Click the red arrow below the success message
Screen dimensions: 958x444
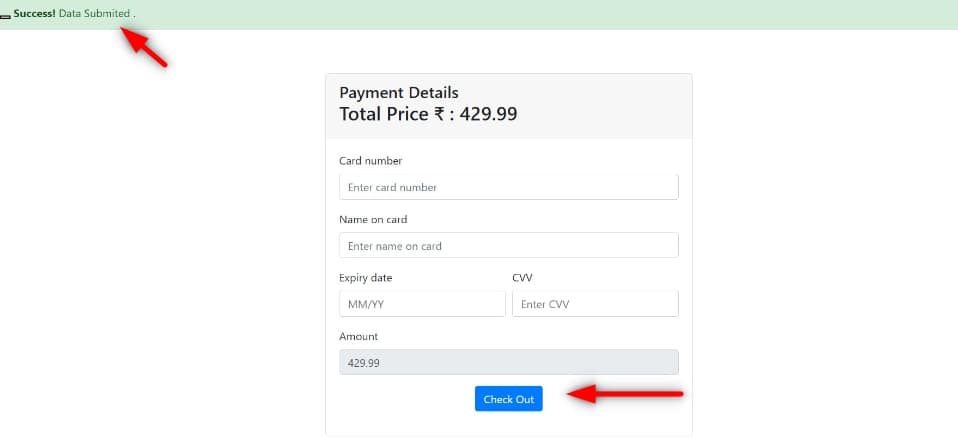point(144,46)
